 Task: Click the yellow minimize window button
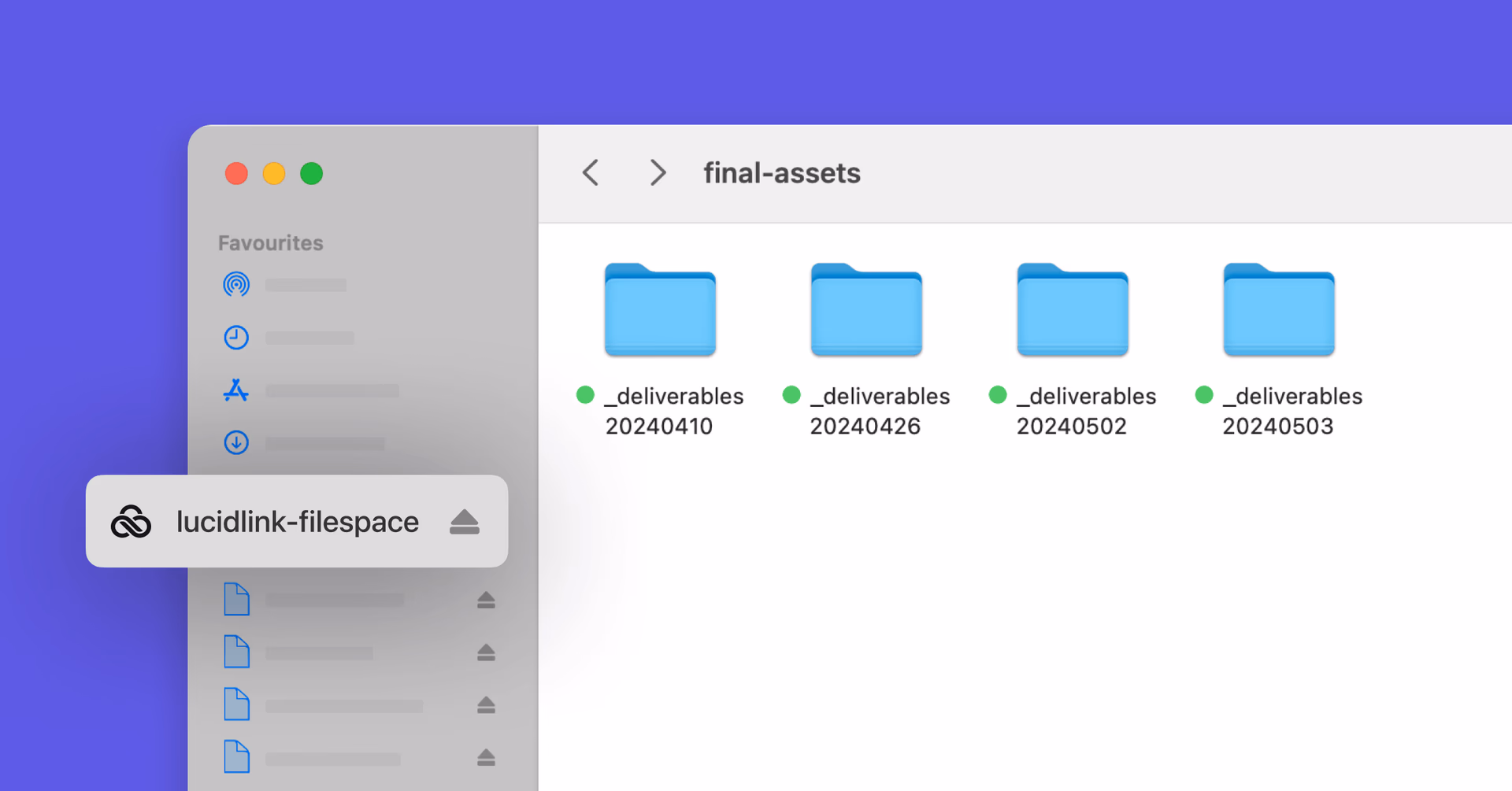click(274, 173)
